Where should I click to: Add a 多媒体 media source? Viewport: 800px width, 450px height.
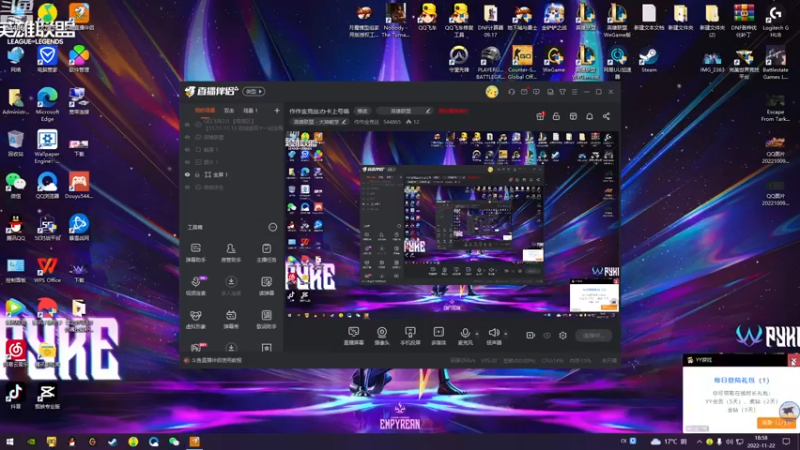pos(438,336)
